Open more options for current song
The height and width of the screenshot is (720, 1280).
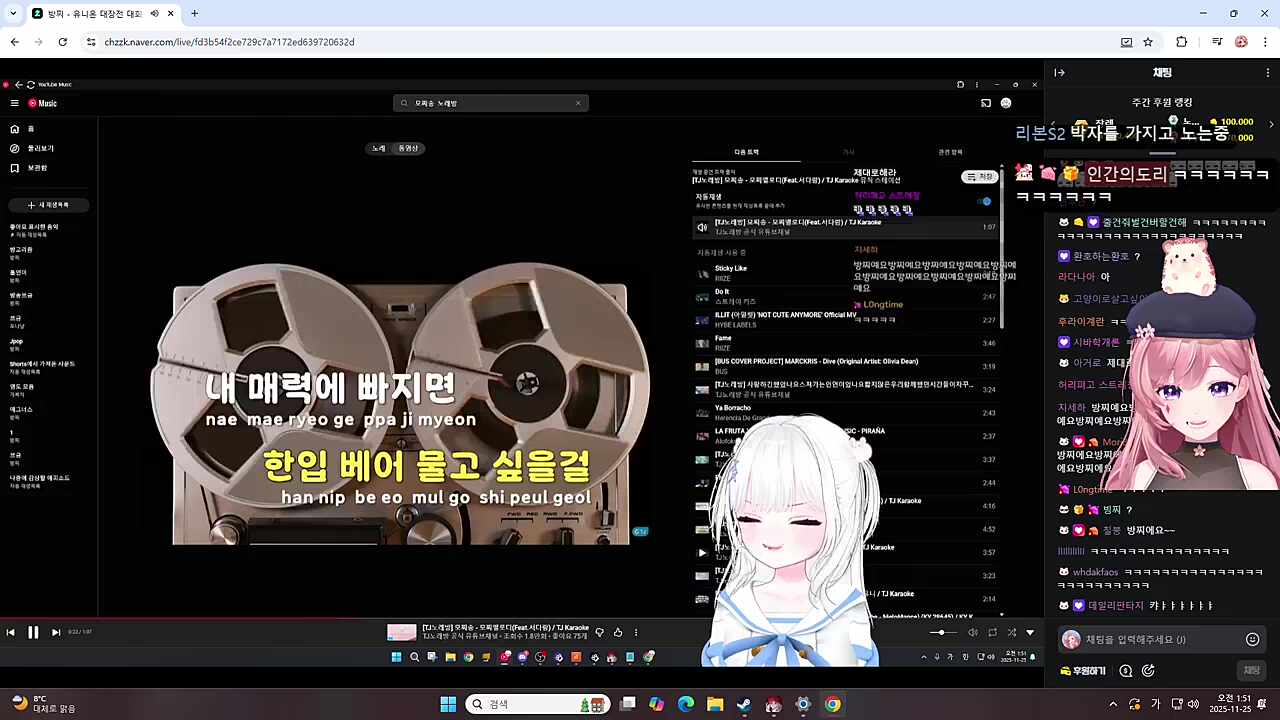point(636,632)
